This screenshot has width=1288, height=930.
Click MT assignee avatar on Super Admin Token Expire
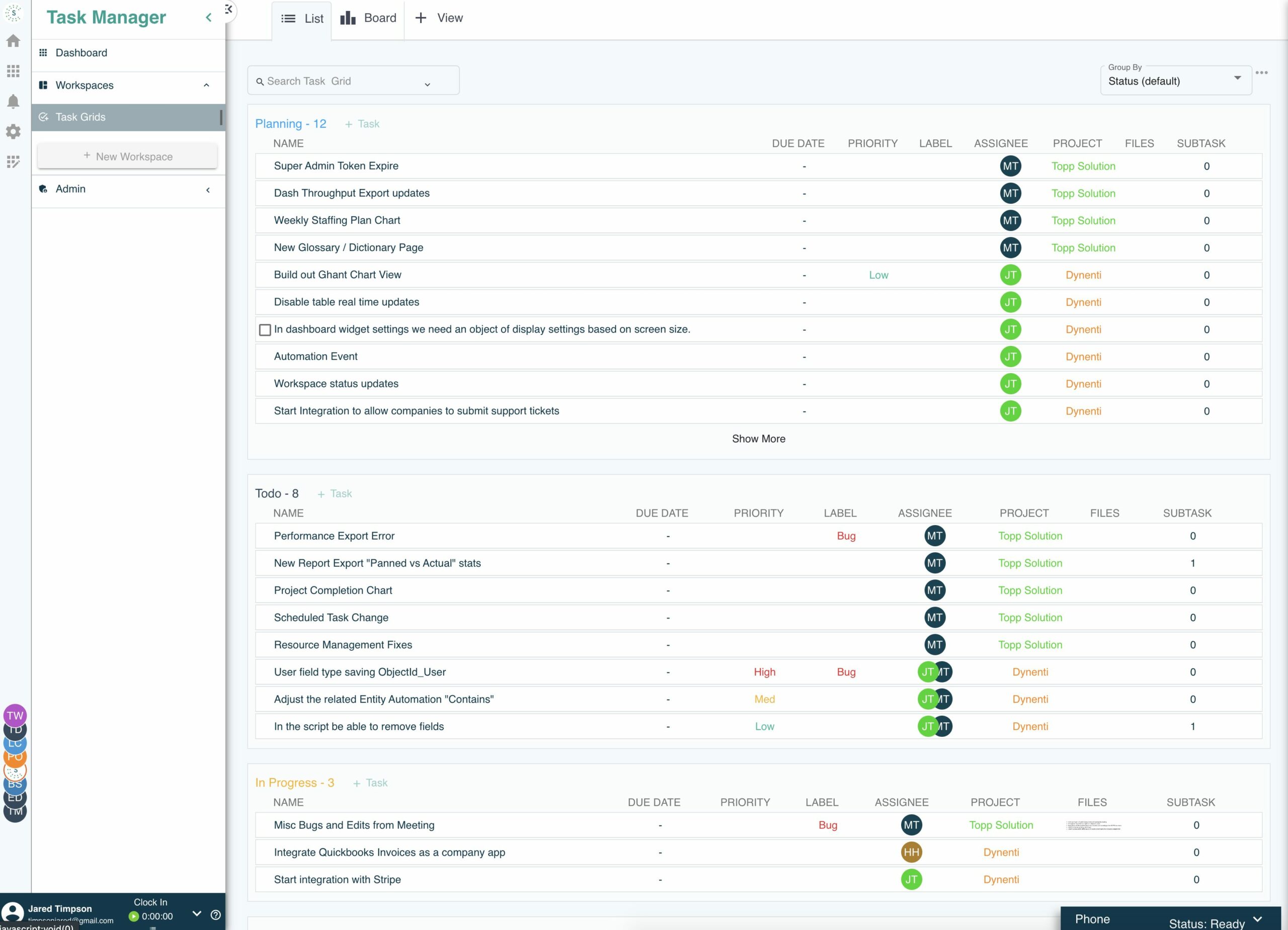pyautogui.click(x=1010, y=166)
